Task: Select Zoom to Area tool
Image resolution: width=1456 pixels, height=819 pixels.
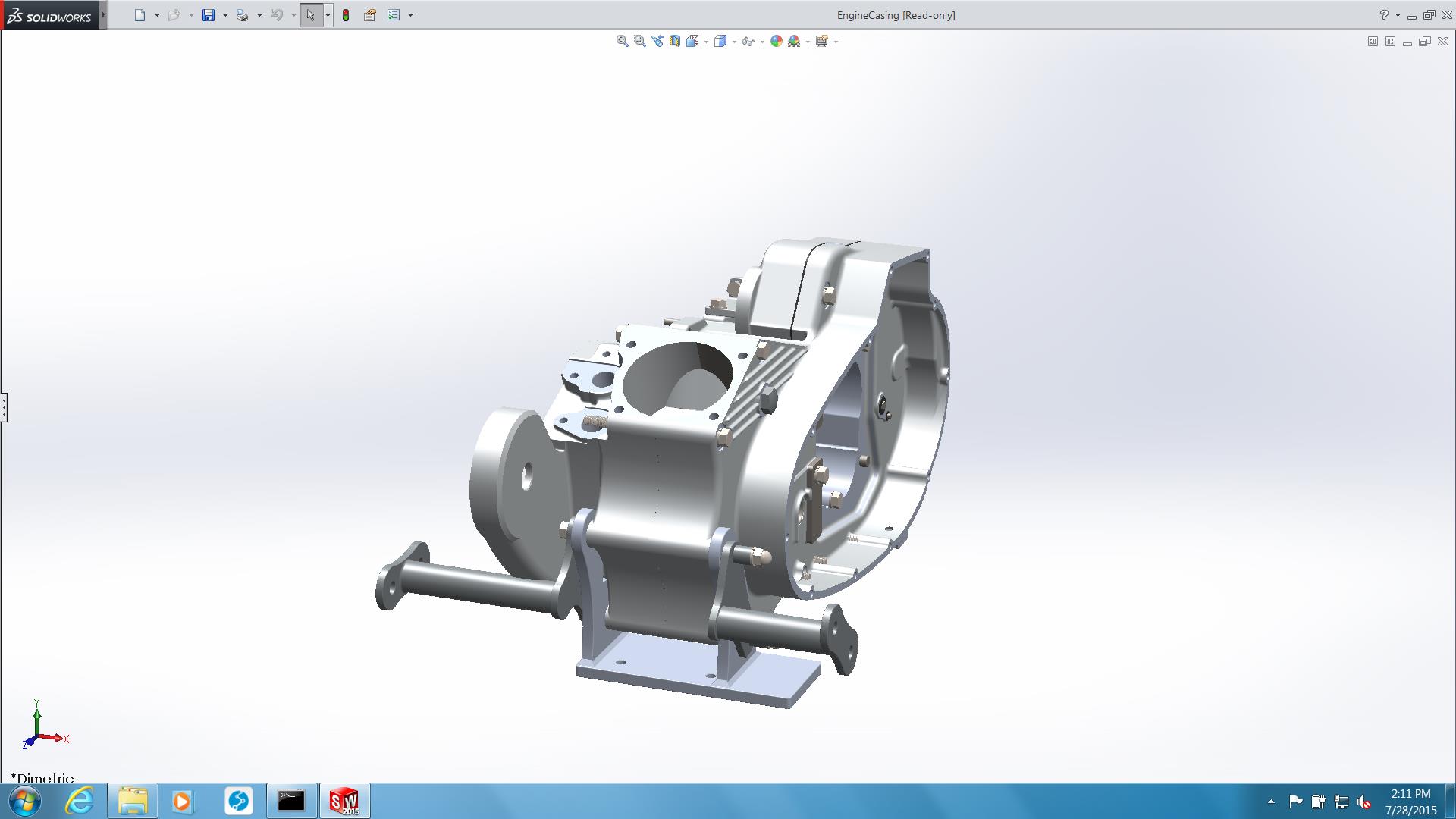Action: 639,42
